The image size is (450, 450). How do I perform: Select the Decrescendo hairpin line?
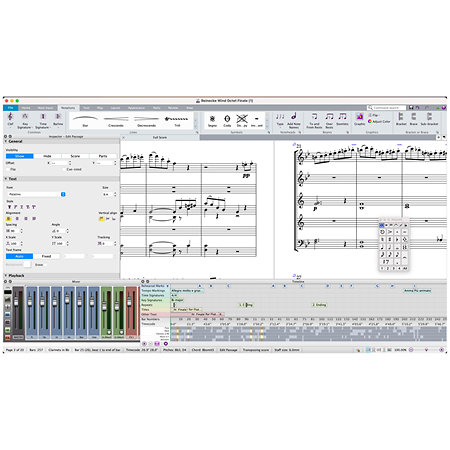[146, 121]
